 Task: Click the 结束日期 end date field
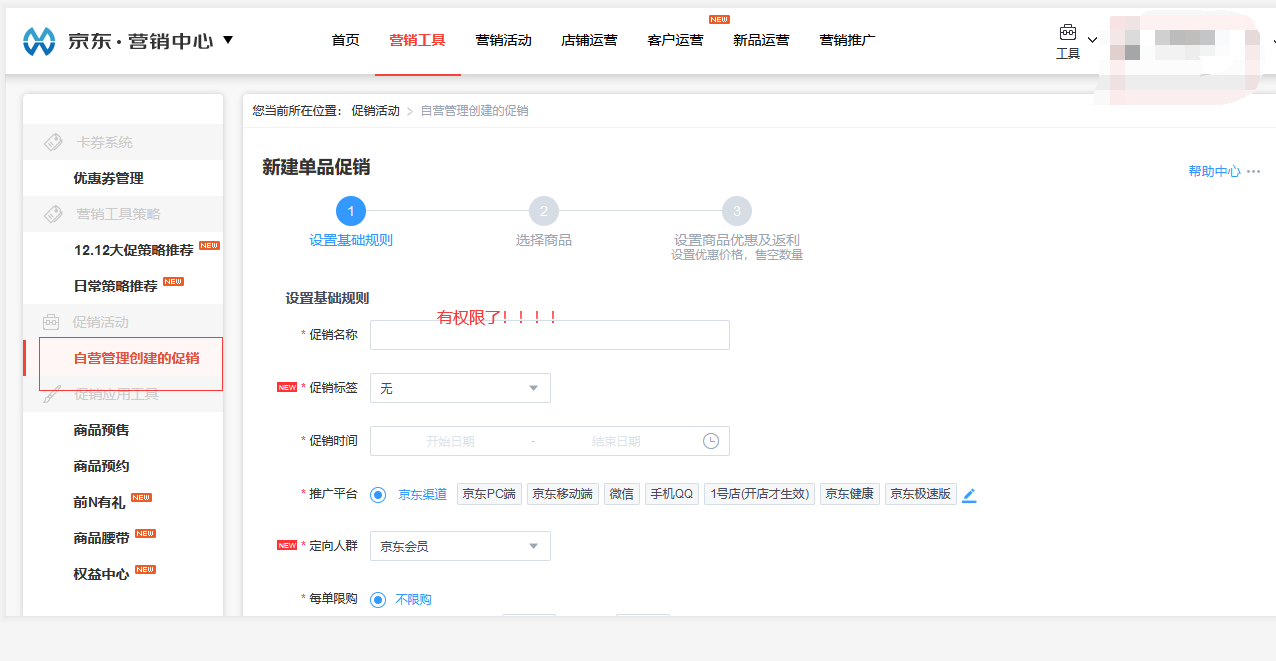[616, 441]
